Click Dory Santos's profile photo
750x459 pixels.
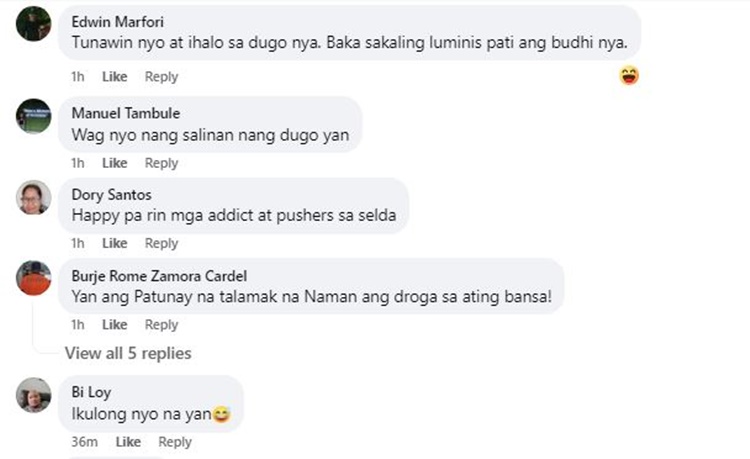coord(33,197)
